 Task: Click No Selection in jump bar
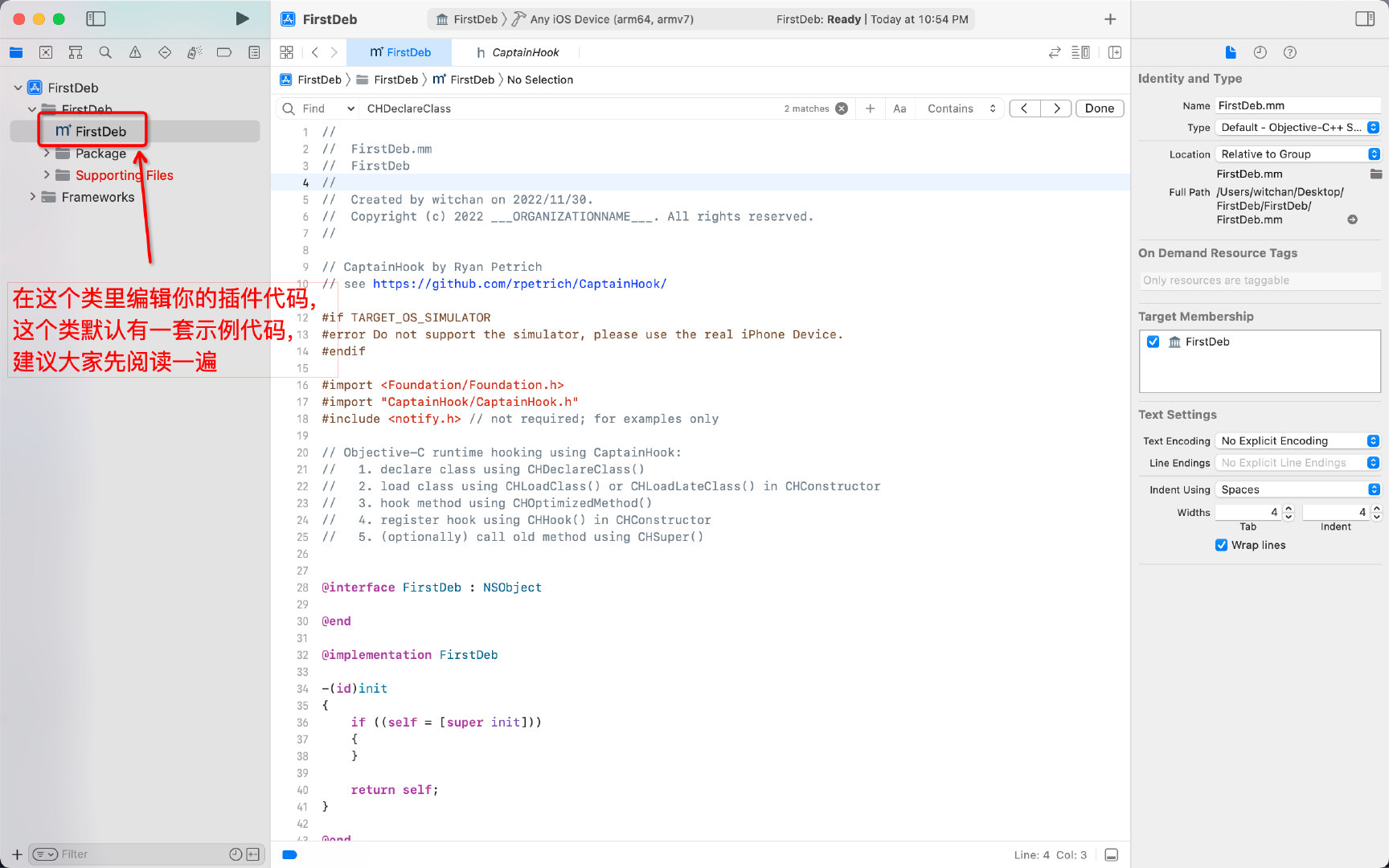click(540, 80)
